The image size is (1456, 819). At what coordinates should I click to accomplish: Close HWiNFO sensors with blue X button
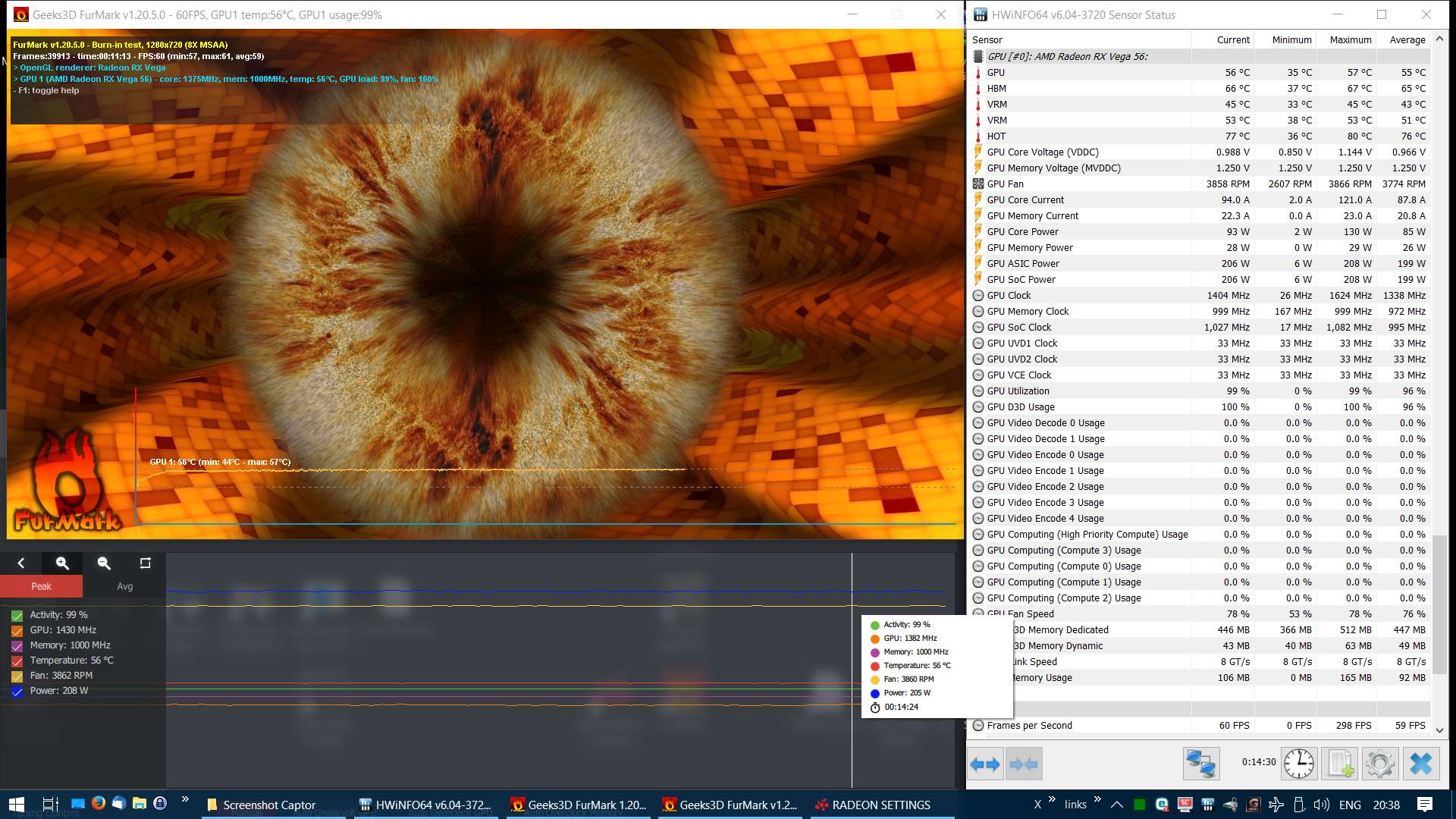(1421, 764)
